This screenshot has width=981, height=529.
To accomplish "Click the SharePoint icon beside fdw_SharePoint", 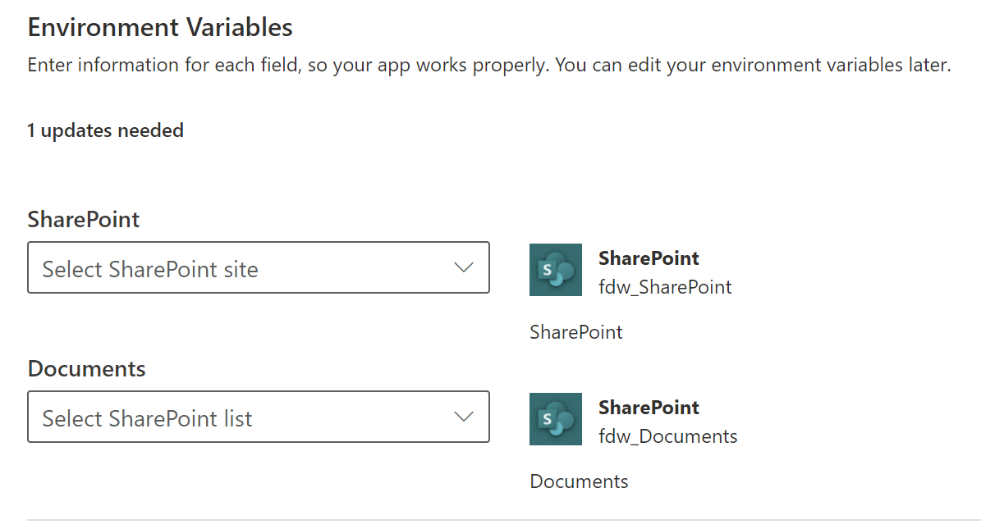I will click(555, 270).
